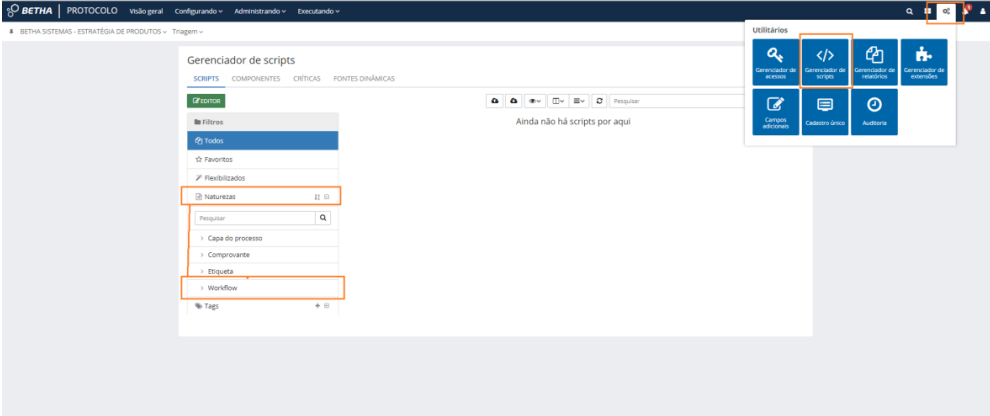Select the Flexibilizados filter
This screenshot has height=416, width=990.
224,178
